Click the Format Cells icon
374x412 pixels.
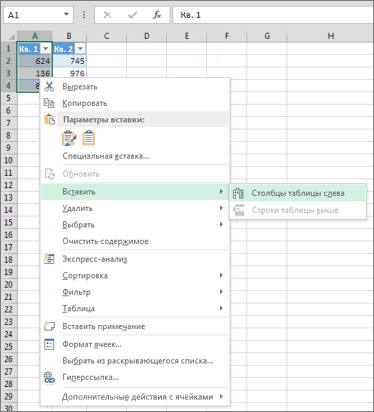pyautogui.click(x=49, y=344)
